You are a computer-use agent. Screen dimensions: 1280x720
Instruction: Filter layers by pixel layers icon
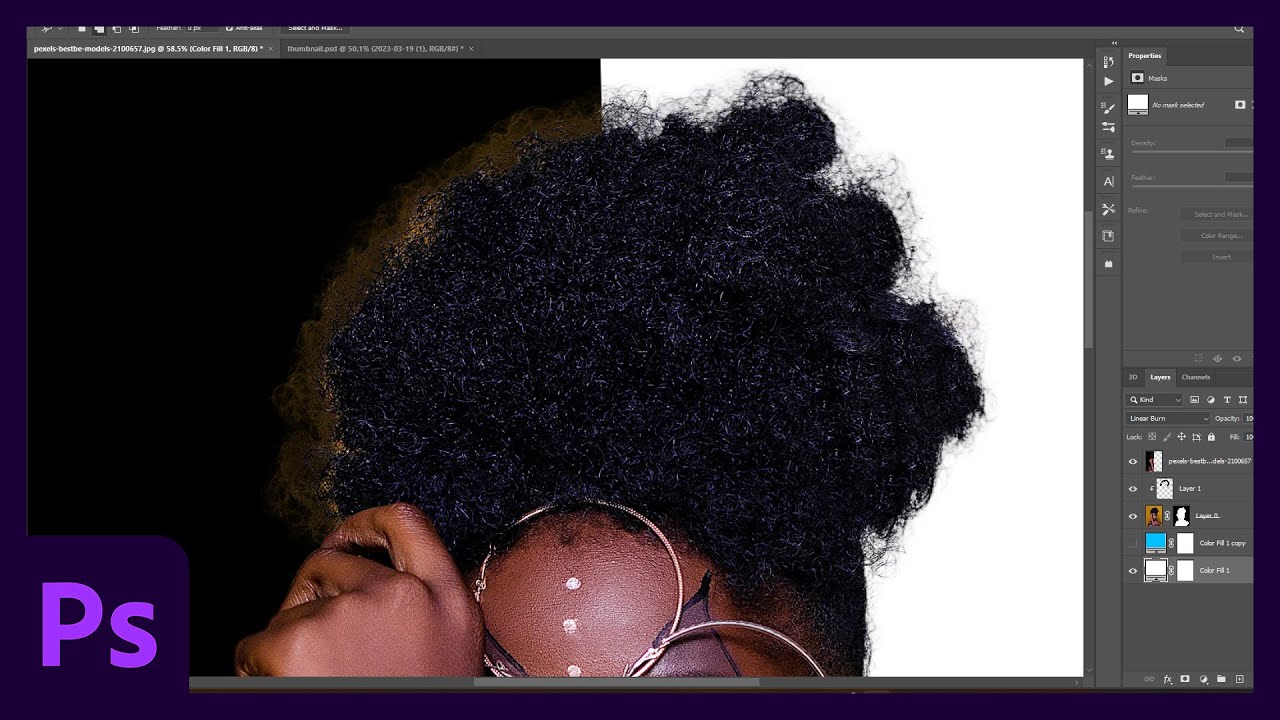point(1194,399)
